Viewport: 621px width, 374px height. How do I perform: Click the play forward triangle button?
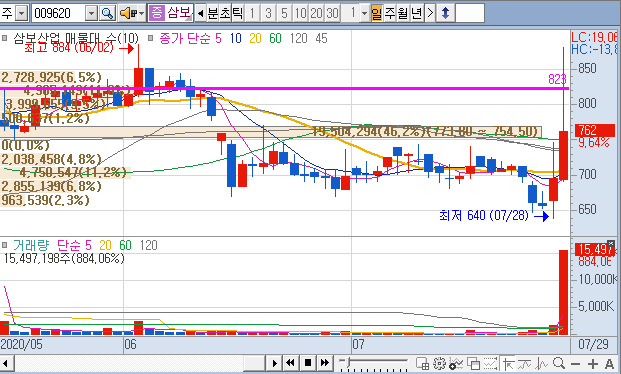click(x=274, y=363)
